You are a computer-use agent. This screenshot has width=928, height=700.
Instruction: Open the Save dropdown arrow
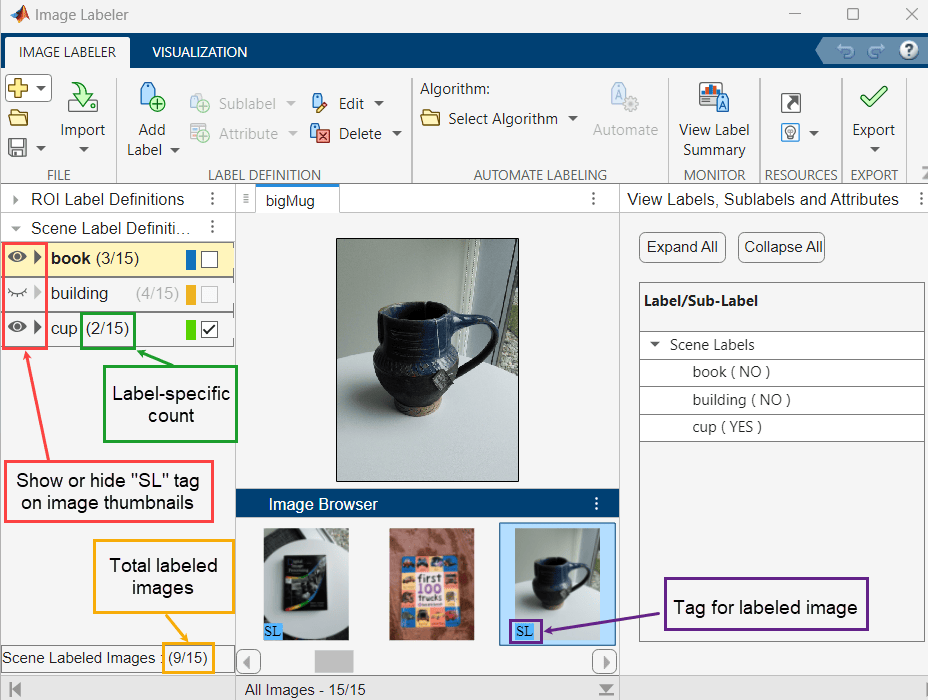point(41,148)
